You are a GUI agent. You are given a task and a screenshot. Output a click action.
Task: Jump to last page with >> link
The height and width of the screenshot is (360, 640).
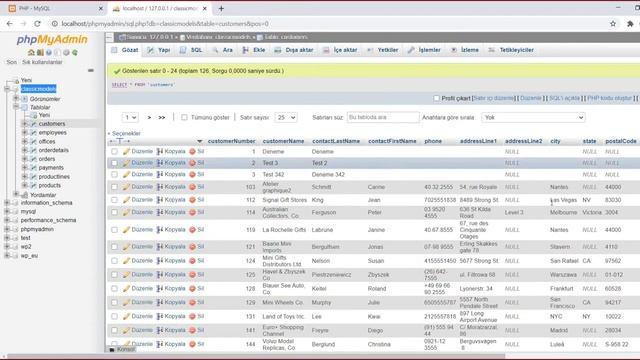tap(162, 118)
